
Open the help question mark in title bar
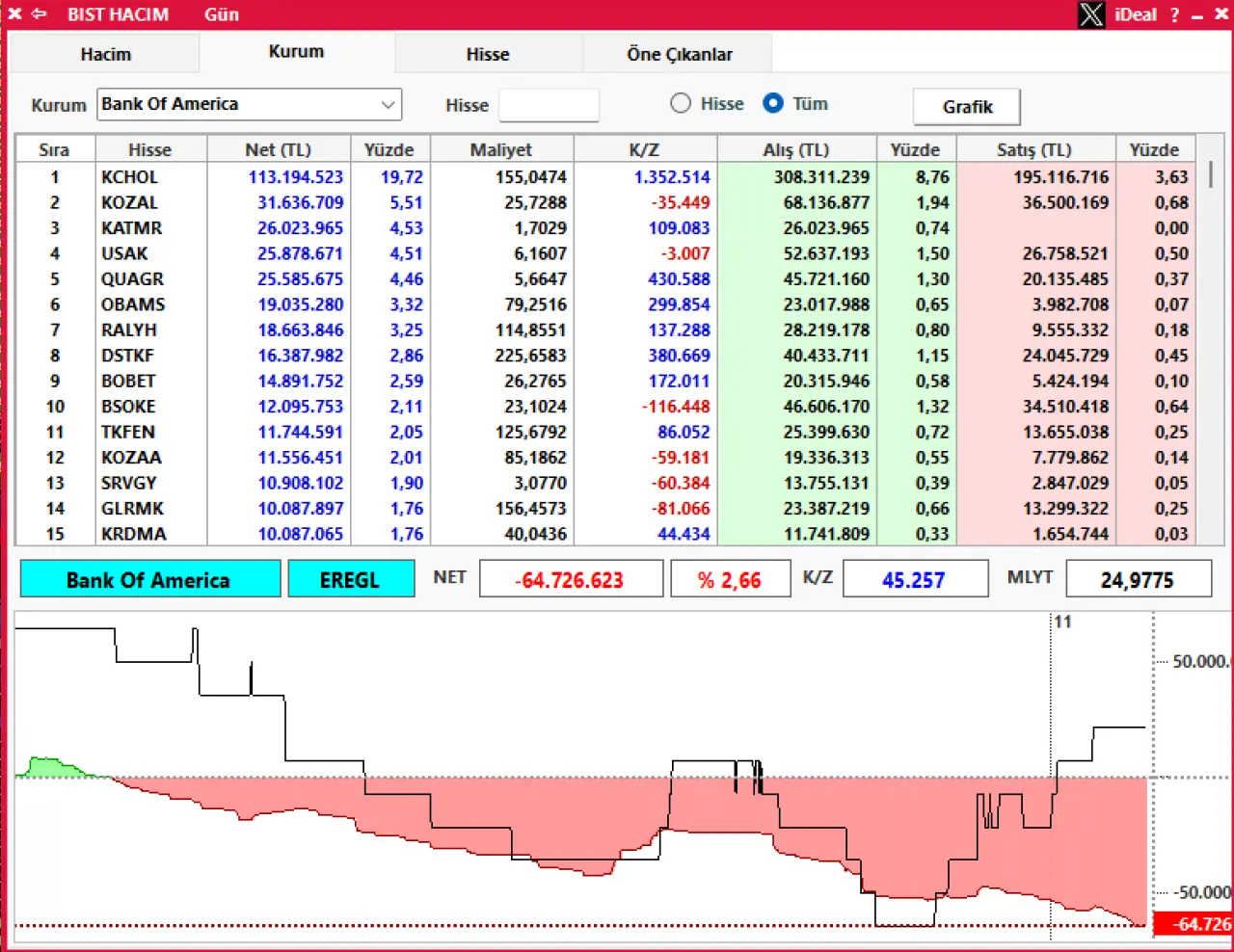1174,15
